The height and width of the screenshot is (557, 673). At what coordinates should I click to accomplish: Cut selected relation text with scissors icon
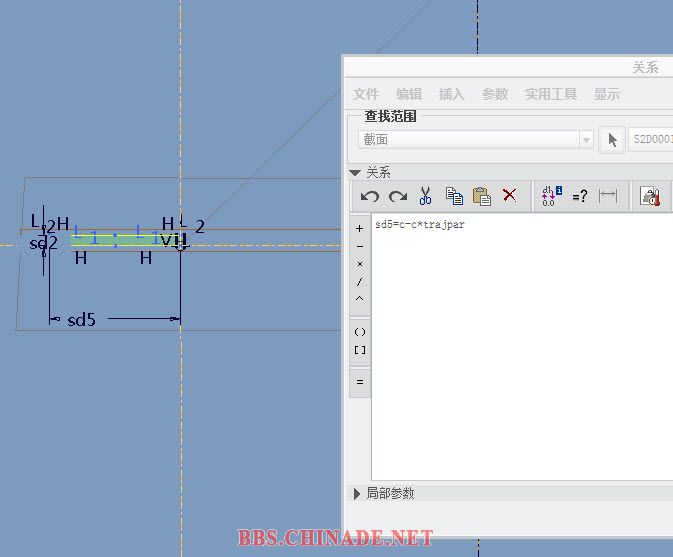tap(425, 196)
